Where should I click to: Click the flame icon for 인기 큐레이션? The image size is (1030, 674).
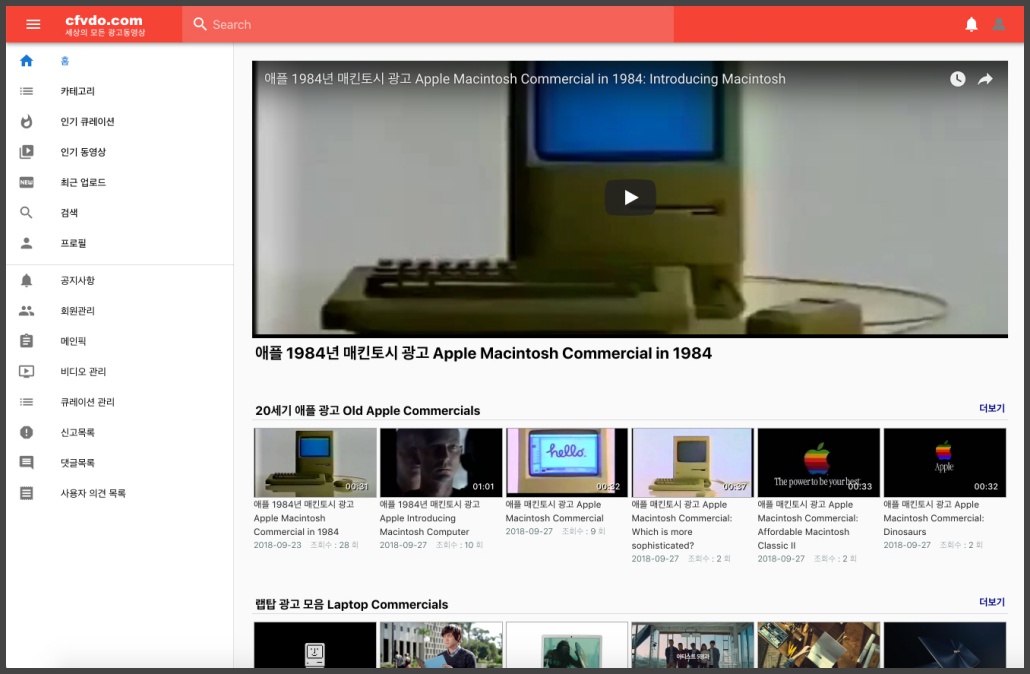27,122
